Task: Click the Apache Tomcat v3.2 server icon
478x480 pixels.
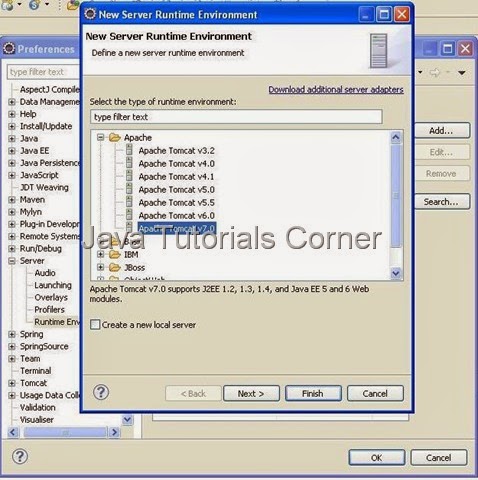Action: pos(129,150)
